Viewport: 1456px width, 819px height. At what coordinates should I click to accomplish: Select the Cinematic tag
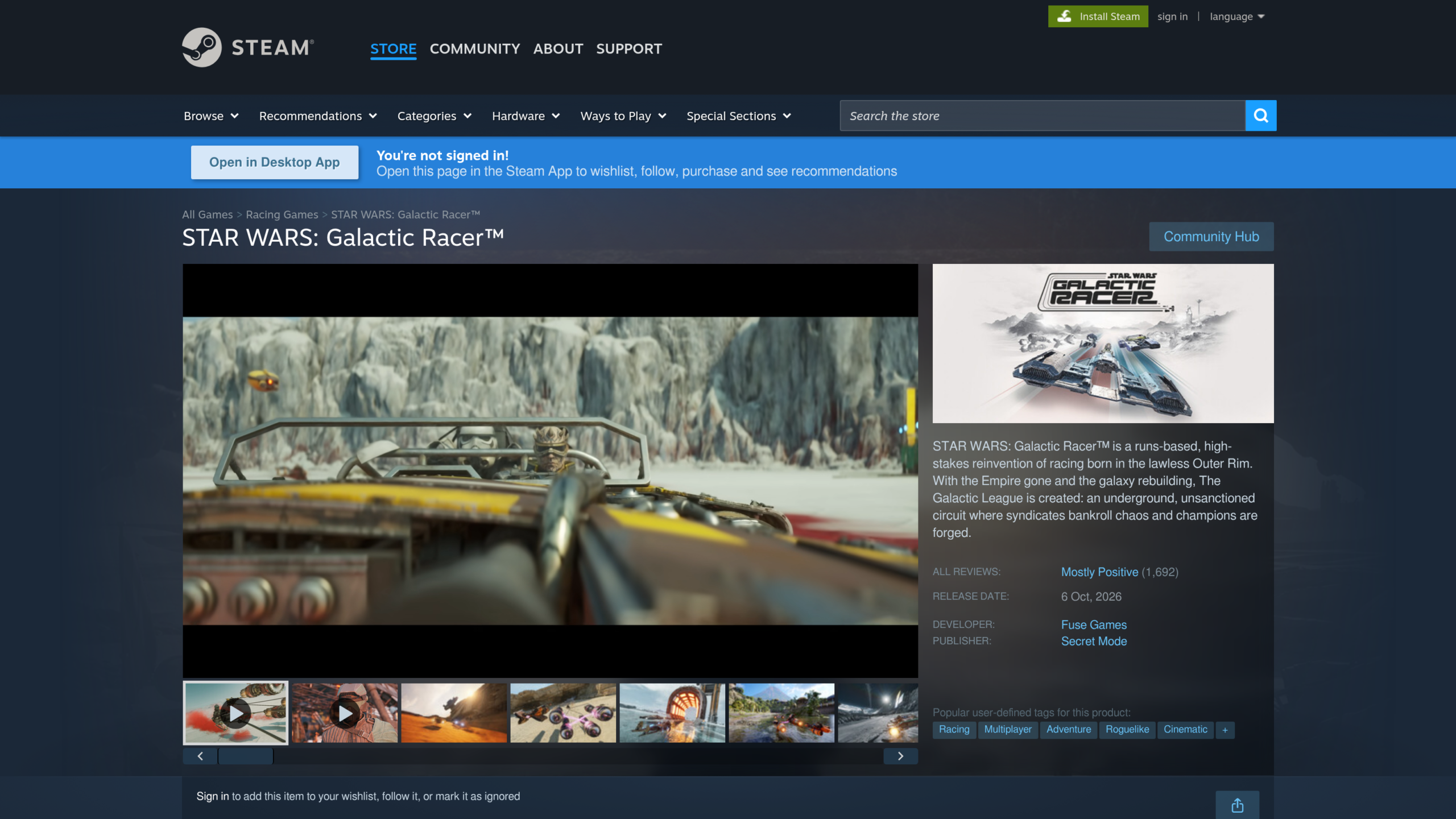pyautogui.click(x=1185, y=730)
